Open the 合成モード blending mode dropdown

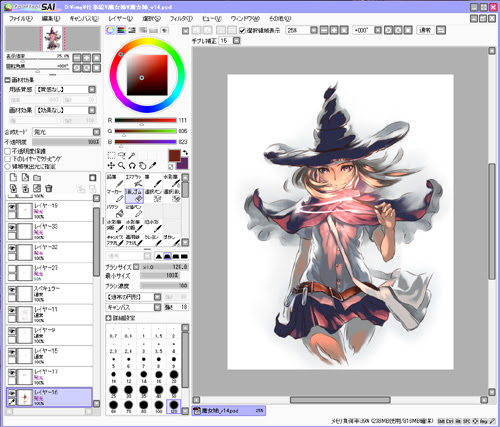click(66, 132)
